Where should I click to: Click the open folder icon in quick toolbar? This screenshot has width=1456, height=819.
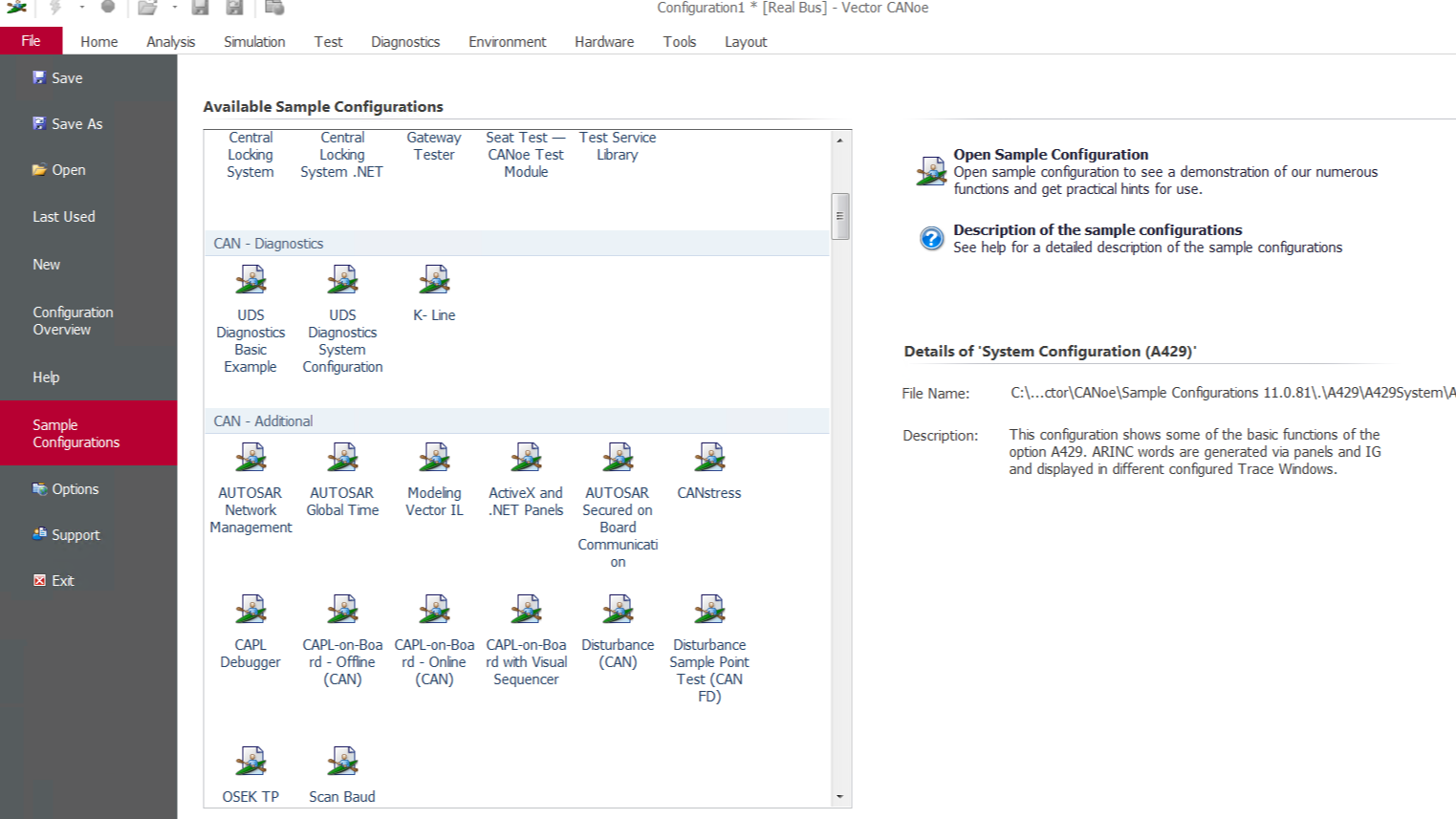[x=147, y=8]
